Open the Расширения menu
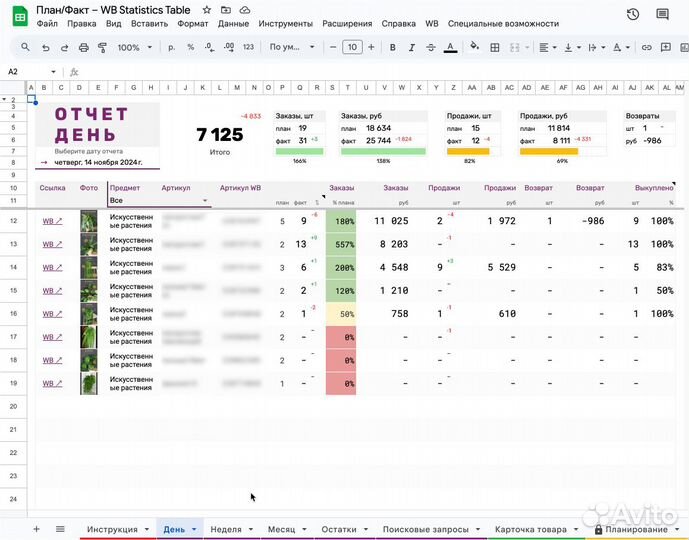Screen dimensions: 689x540 tap(347, 23)
